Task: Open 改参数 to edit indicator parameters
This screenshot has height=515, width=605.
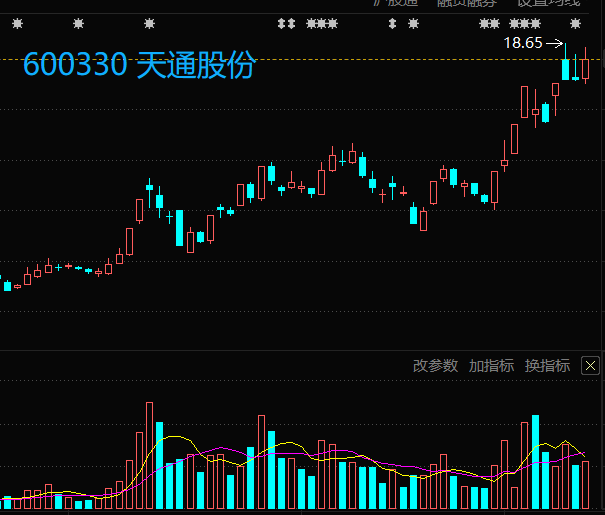Action: pyautogui.click(x=435, y=366)
